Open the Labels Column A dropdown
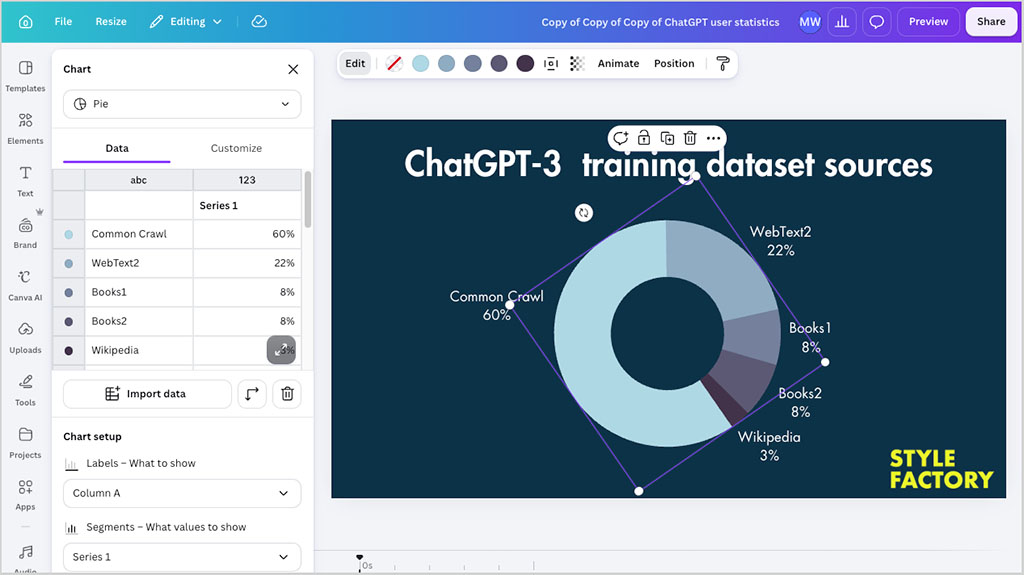 pos(182,493)
